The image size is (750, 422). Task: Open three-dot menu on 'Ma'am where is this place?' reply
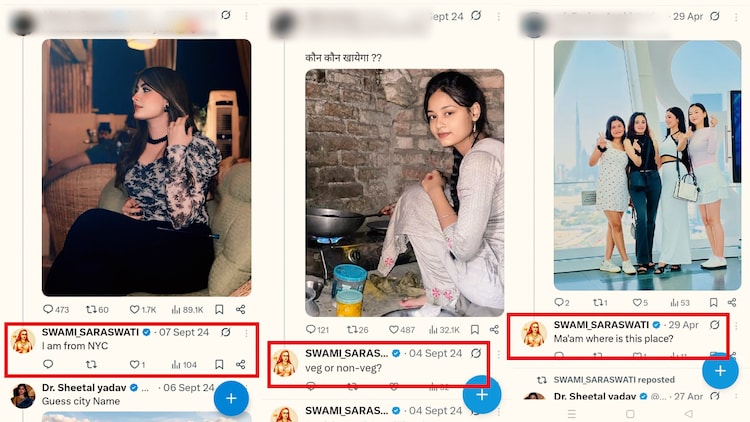[x=736, y=325]
